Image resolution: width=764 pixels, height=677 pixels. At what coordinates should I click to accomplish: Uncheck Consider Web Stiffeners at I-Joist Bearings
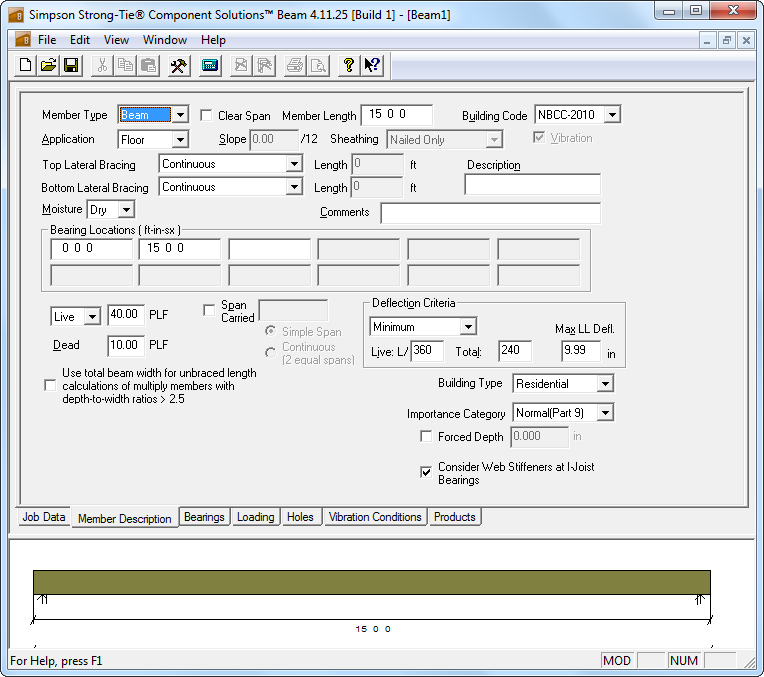pos(426,472)
